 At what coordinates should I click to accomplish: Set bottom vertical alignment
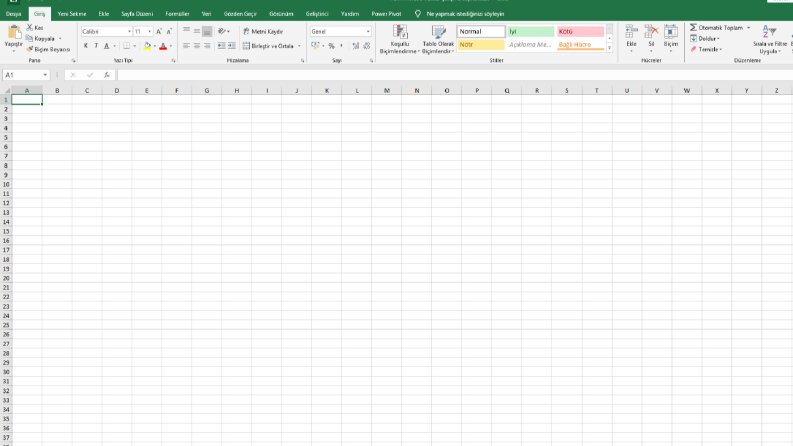click(207, 31)
